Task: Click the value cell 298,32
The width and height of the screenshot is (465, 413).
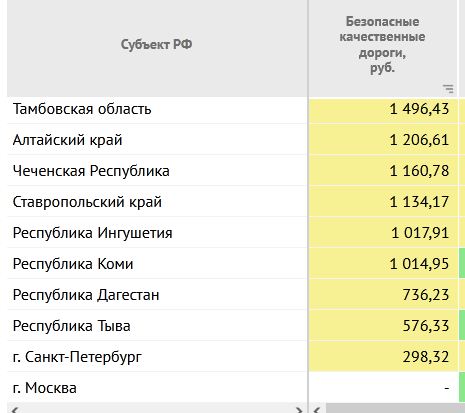Action: pos(383,357)
